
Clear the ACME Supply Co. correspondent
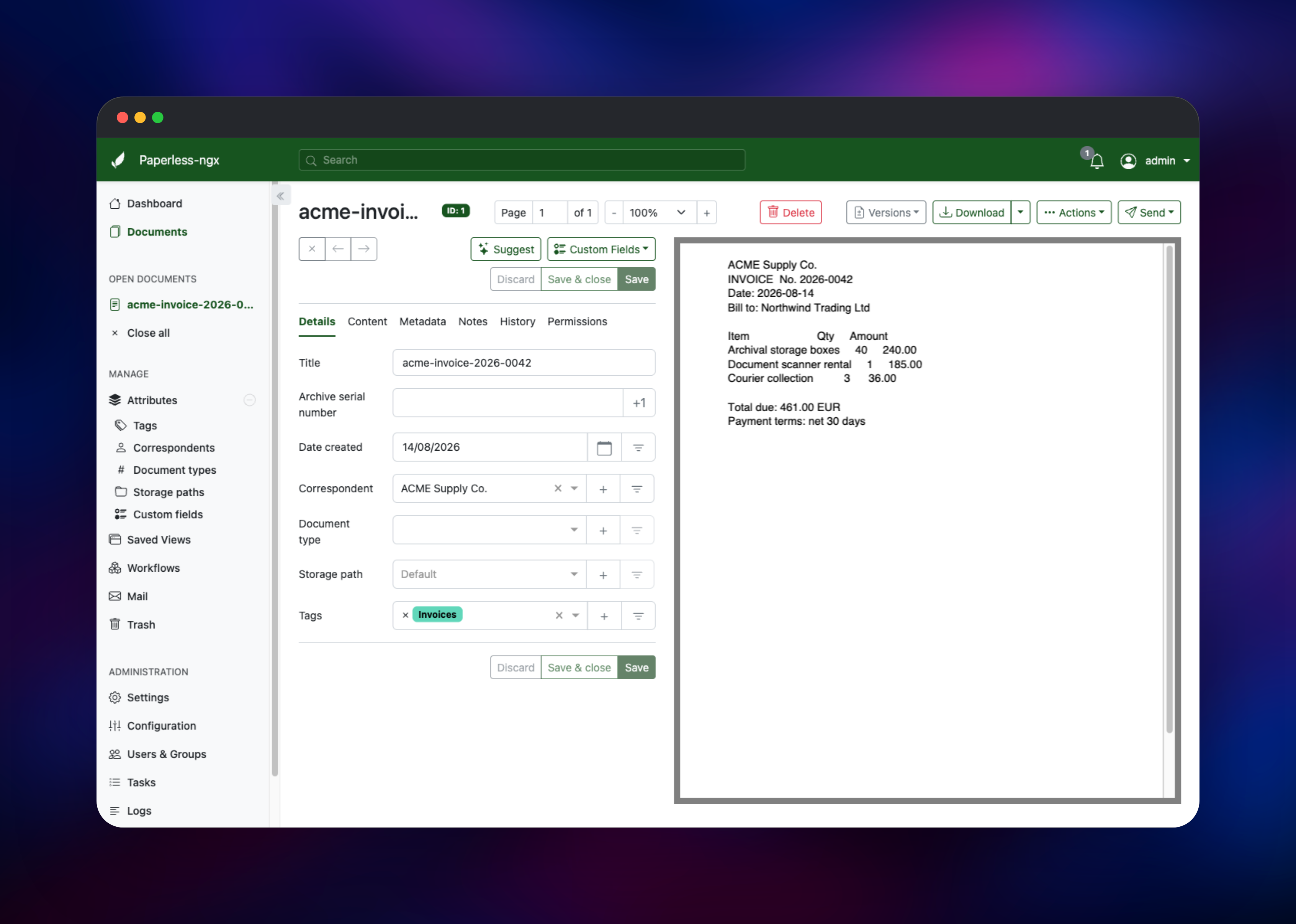pos(558,489)
